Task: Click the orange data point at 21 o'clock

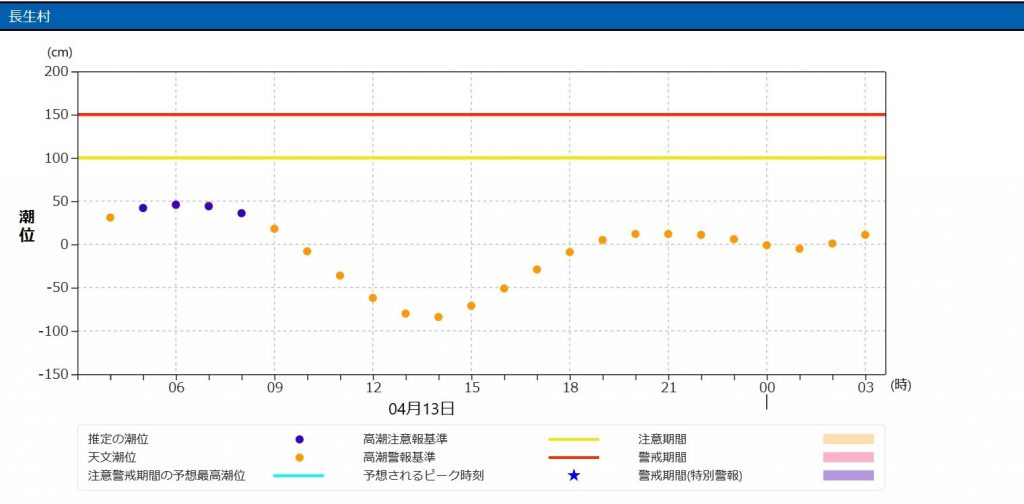Action: [668, 234]
